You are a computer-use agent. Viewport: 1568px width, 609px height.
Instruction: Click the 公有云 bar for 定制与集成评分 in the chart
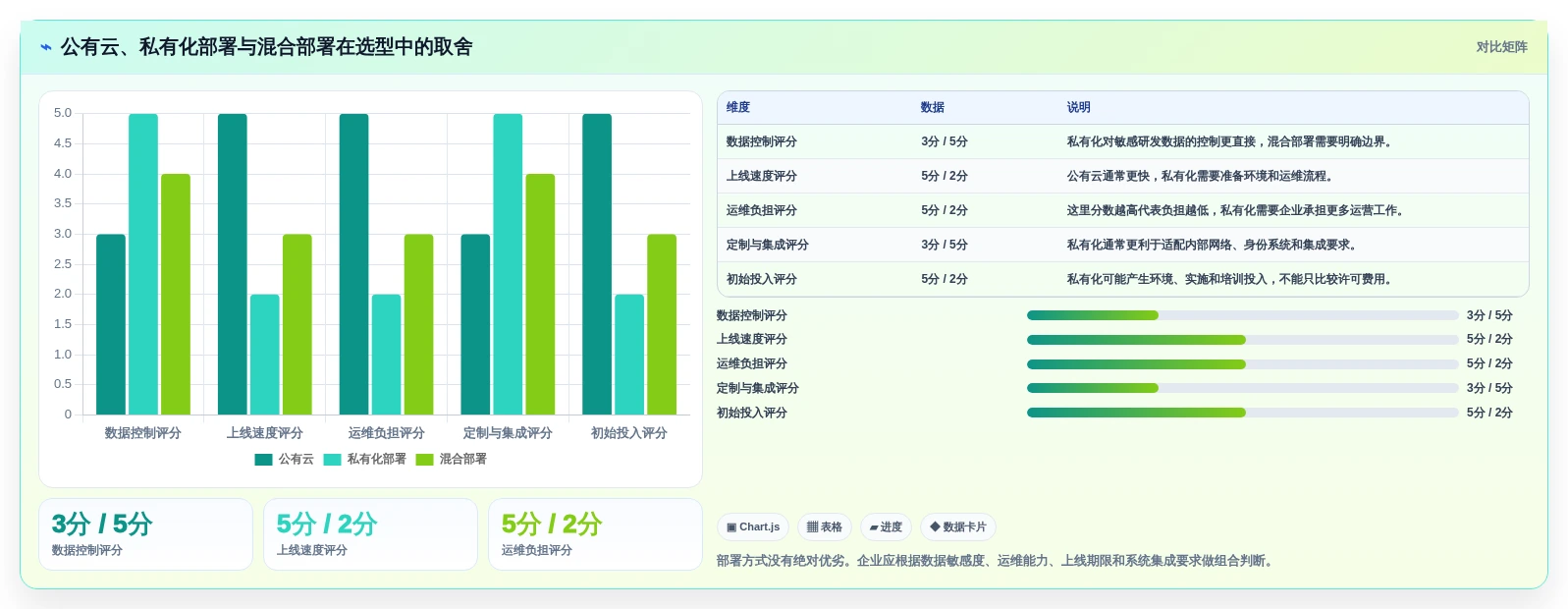(476, 324)
